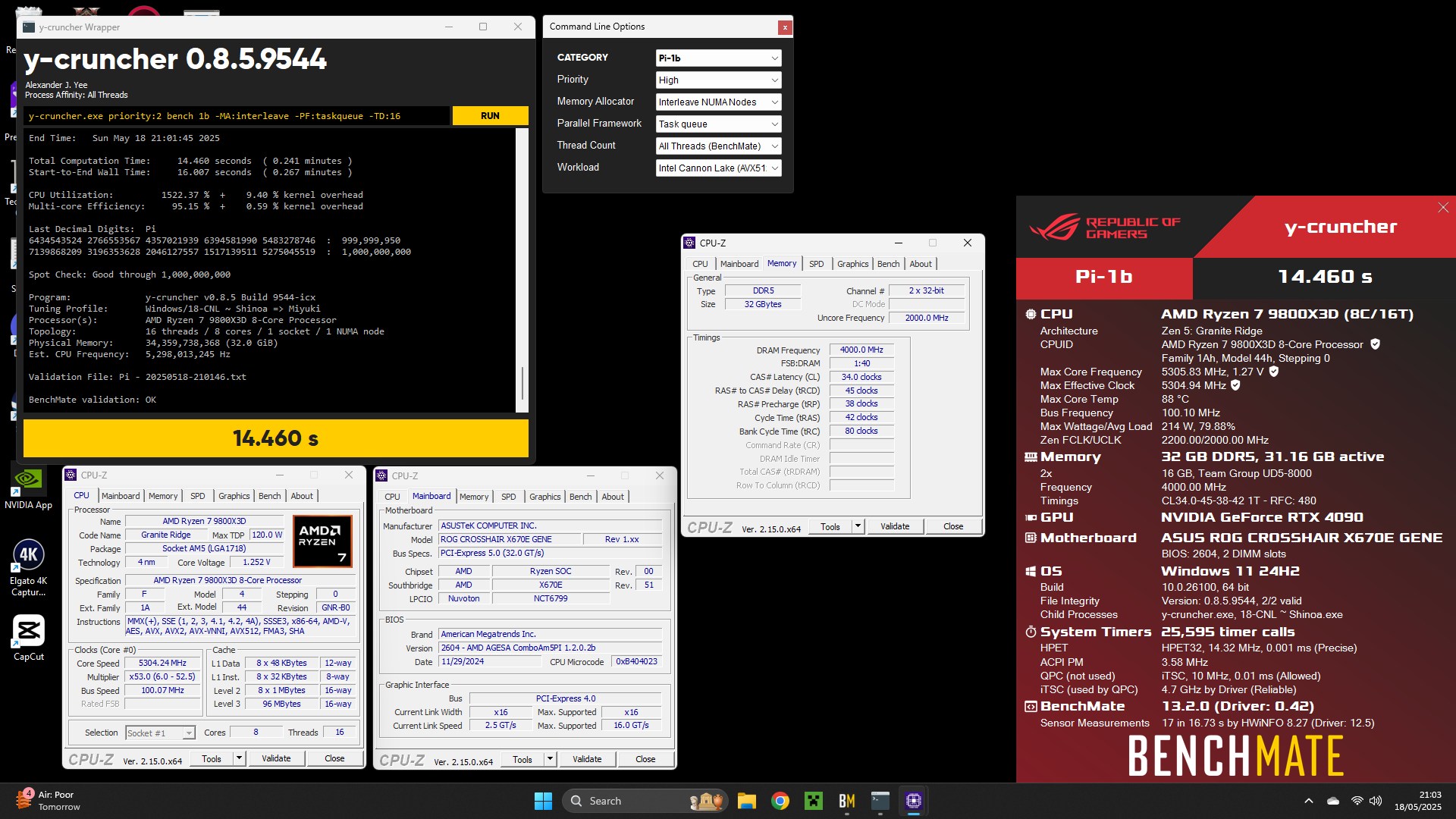Screen dimensions: 1456x819
Task: Show hidden tray icons chevron
Action: coord(1308,801)
